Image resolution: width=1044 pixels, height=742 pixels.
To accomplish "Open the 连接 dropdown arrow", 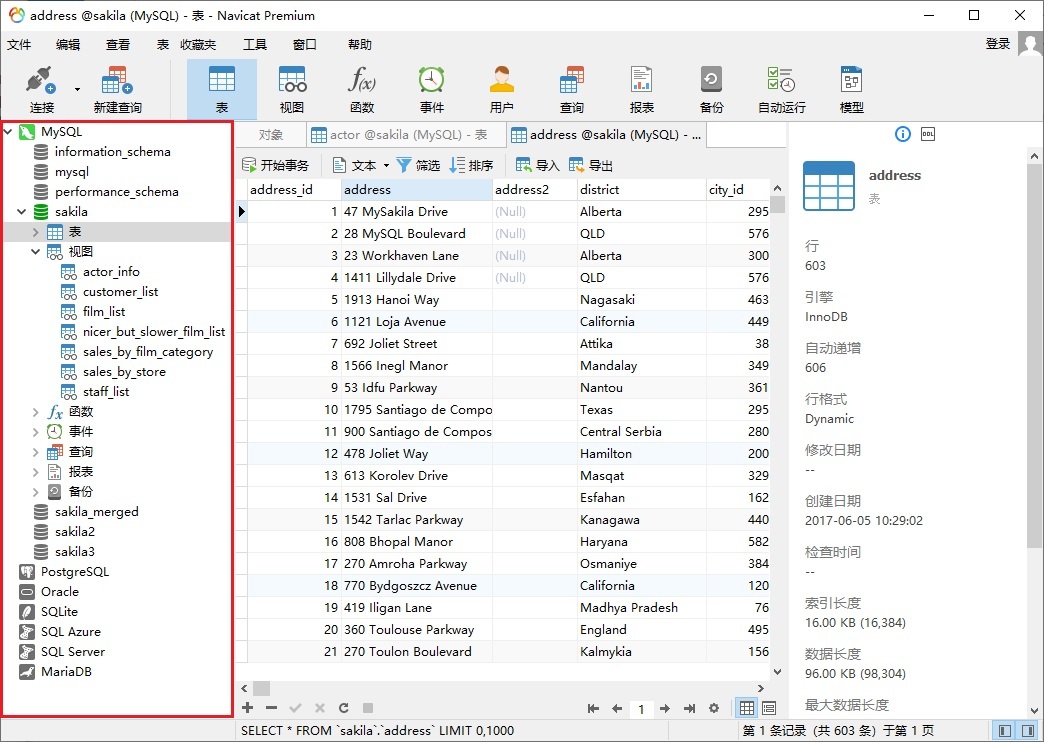I will click(x=77, y=89).
